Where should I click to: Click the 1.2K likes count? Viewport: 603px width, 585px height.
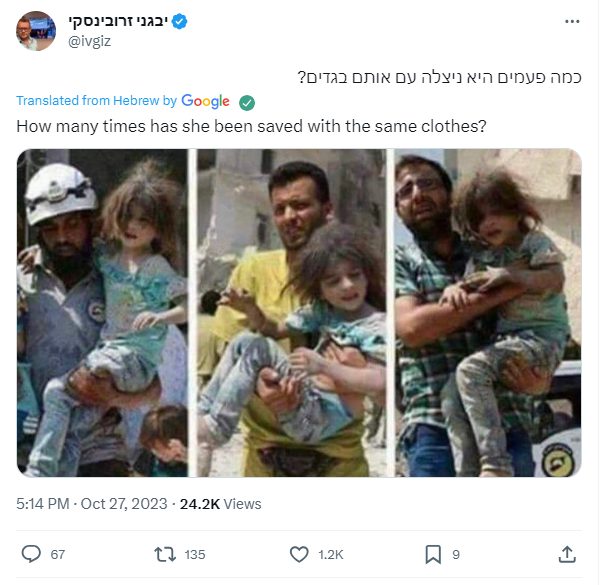[331, 555]
